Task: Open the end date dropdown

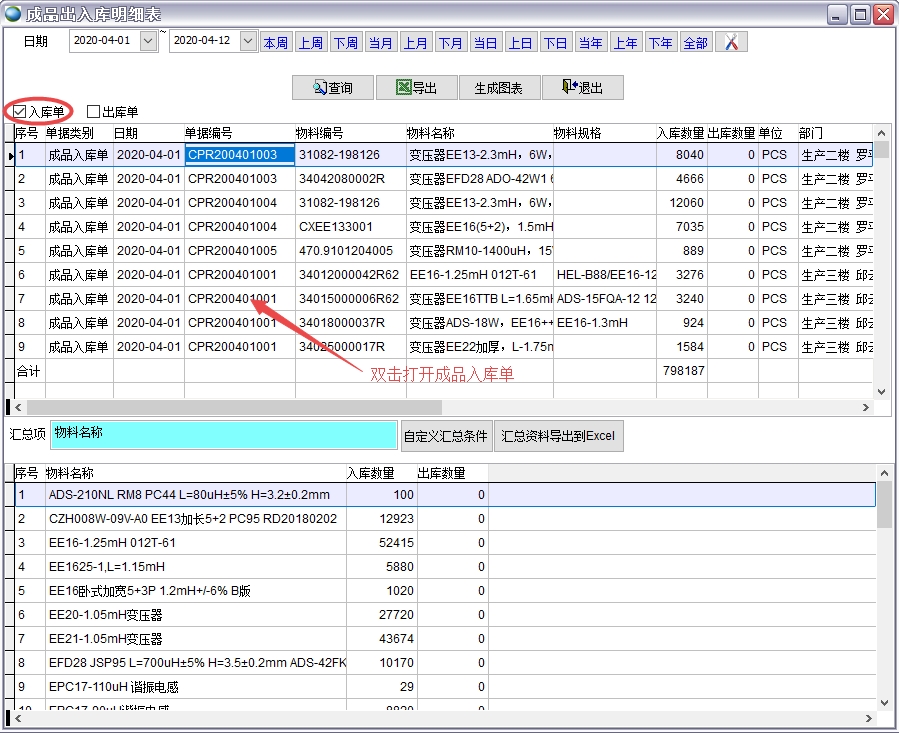Action: tap(249, 42)
